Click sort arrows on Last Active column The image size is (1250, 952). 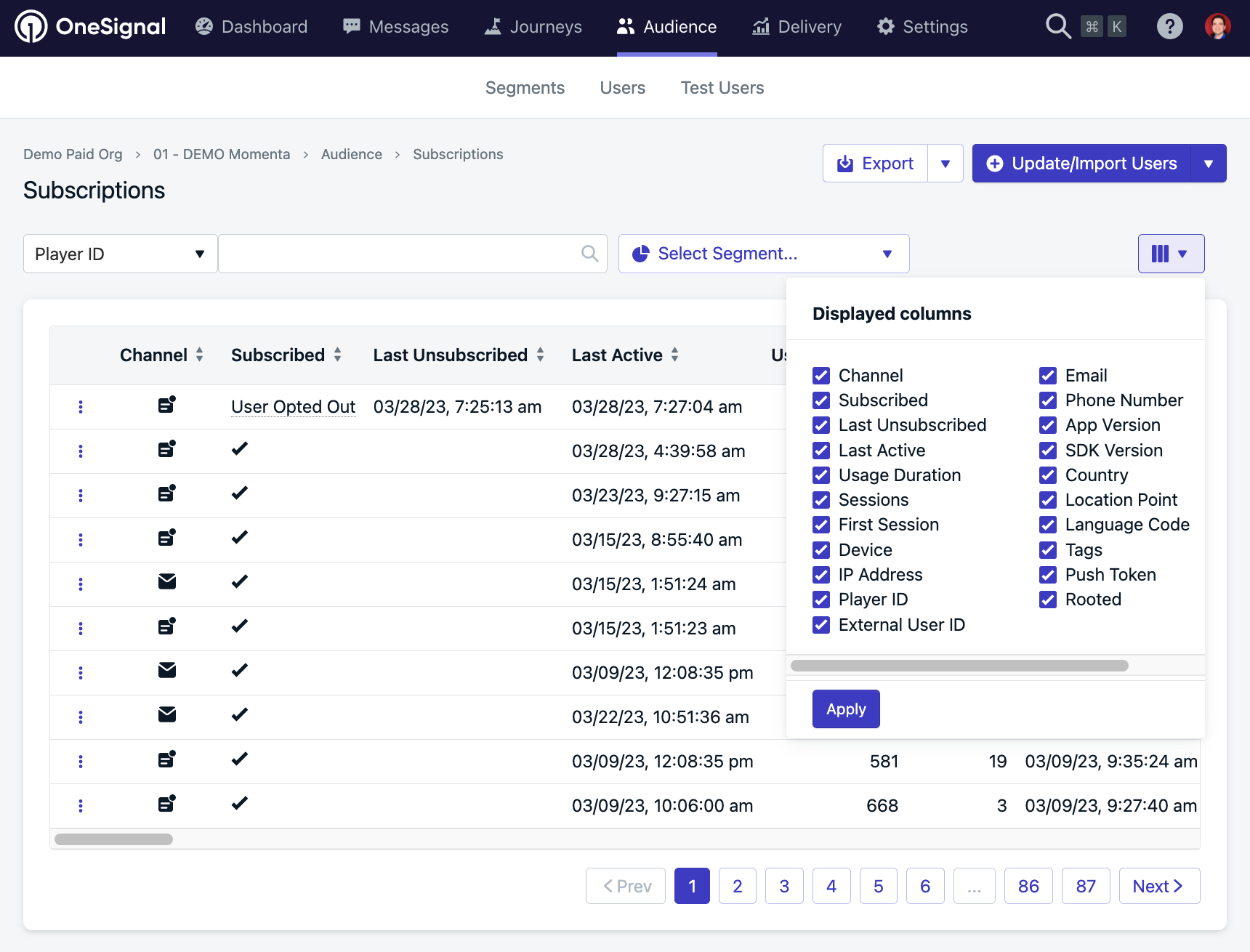[x=675, y=355]
